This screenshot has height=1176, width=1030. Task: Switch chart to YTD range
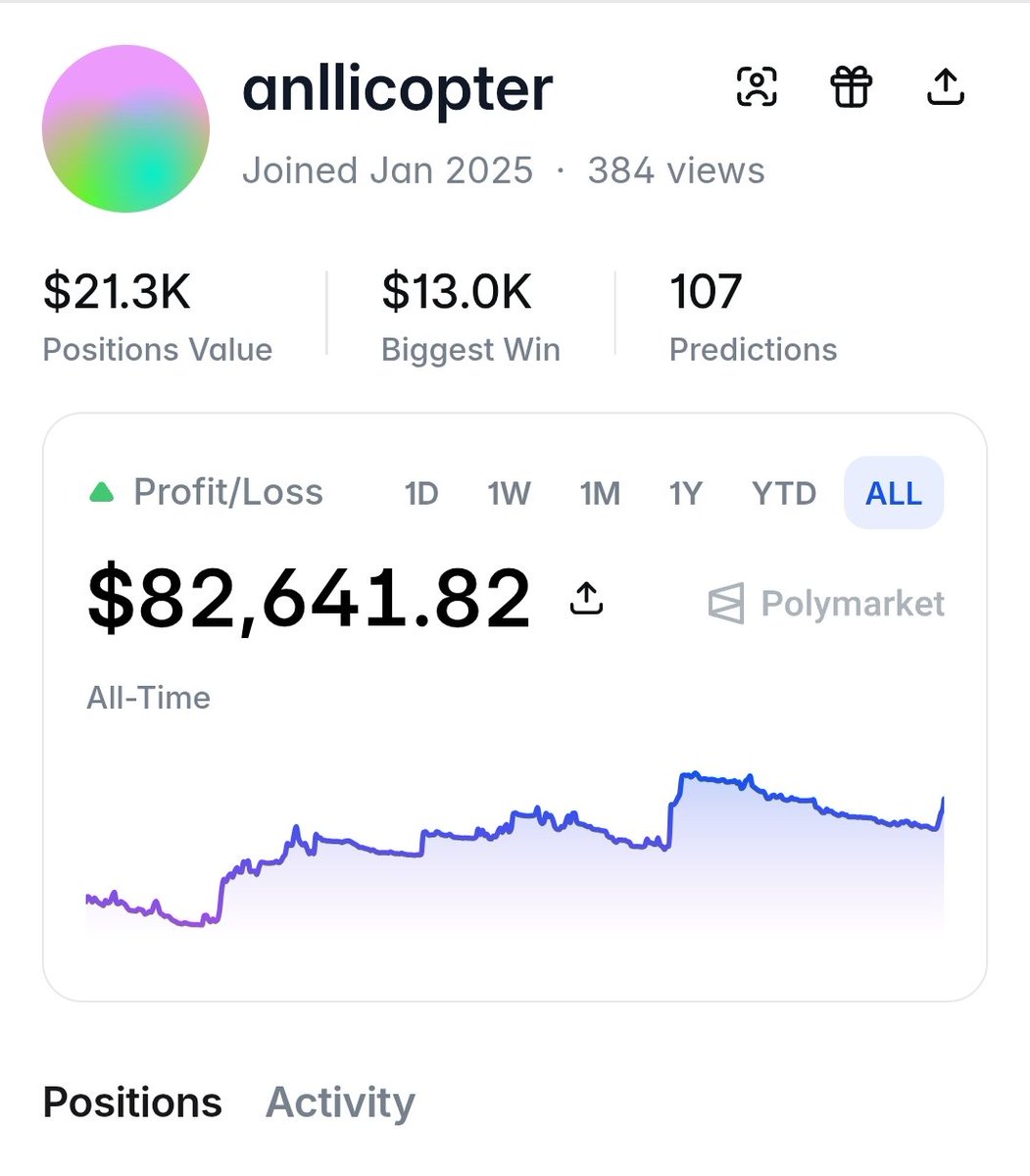pyautogui.click(x=784, y=493)
